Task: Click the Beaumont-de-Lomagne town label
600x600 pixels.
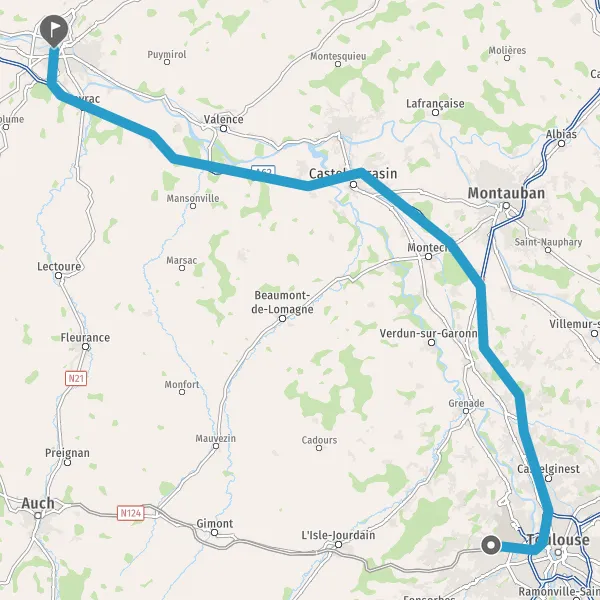Action: tap(282, 302)
